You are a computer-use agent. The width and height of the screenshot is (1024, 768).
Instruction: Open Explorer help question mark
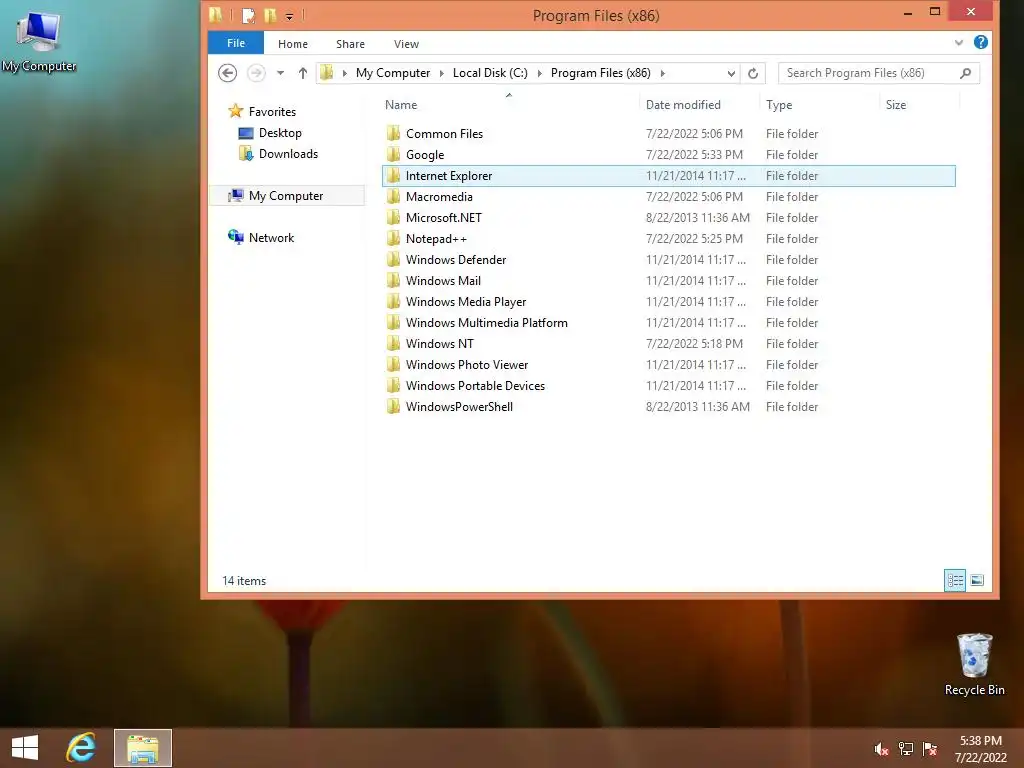click(980, 42)
